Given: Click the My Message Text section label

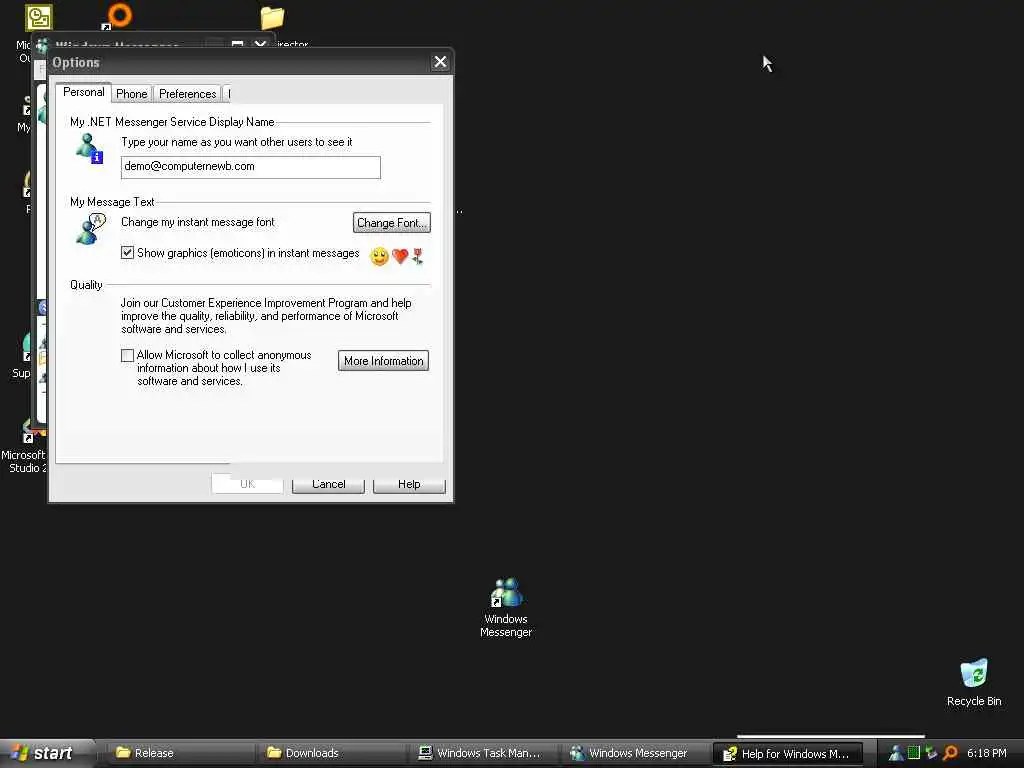Looking at the screenshot, I should [x=112, y=202].
